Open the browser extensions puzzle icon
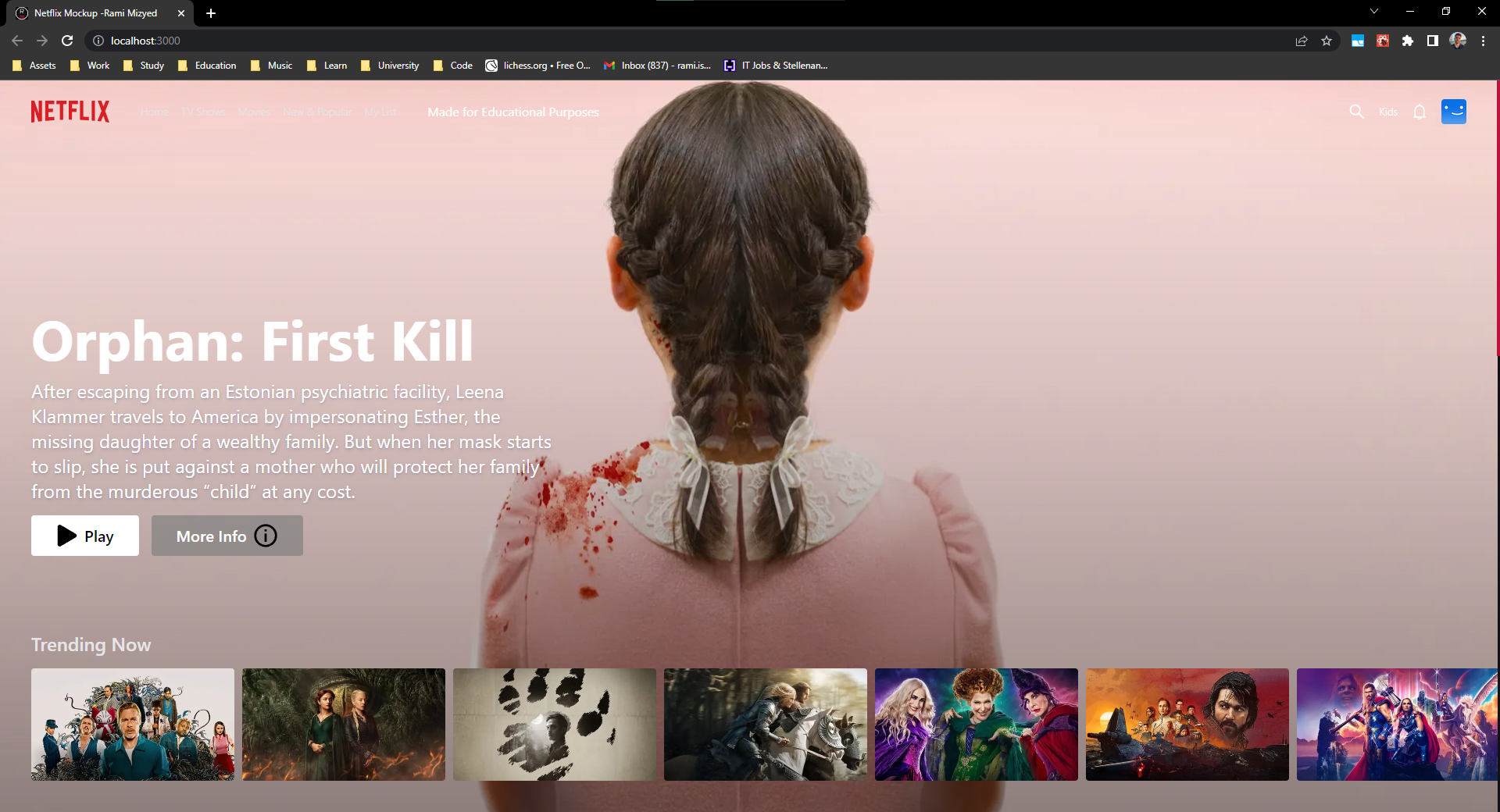 (x=1409, y=41)
